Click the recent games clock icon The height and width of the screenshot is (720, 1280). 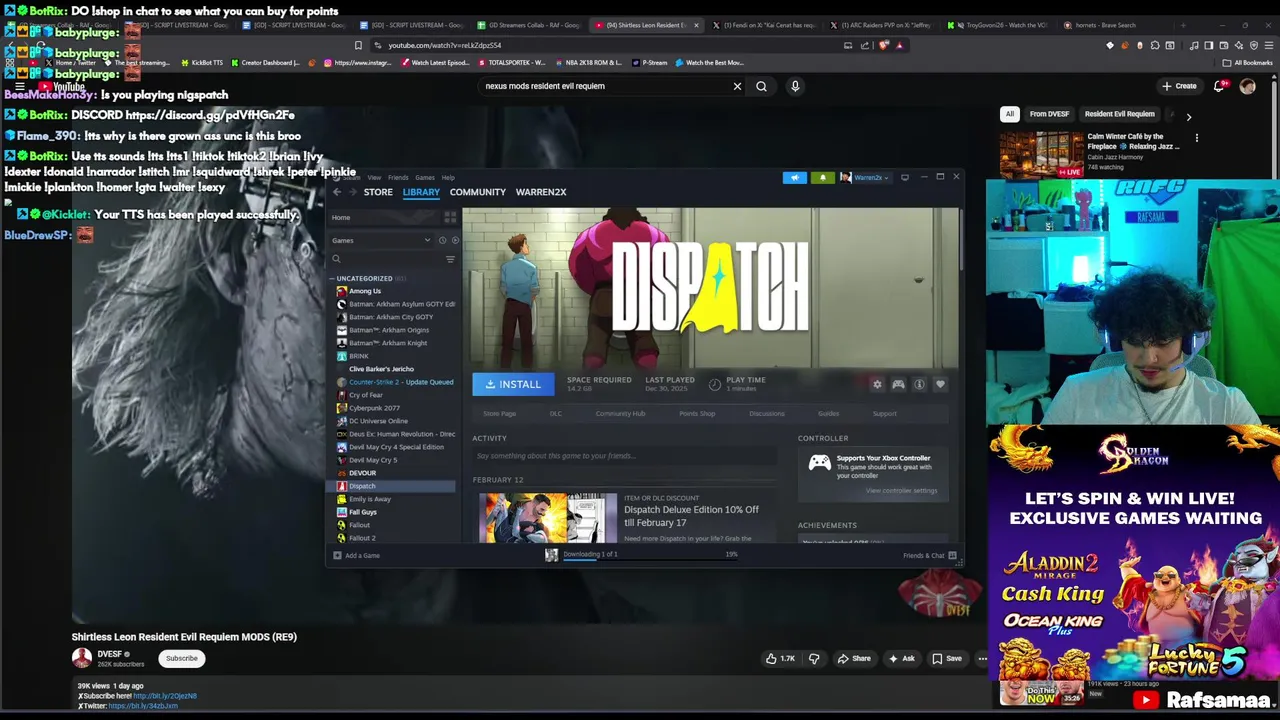point(442,240)
